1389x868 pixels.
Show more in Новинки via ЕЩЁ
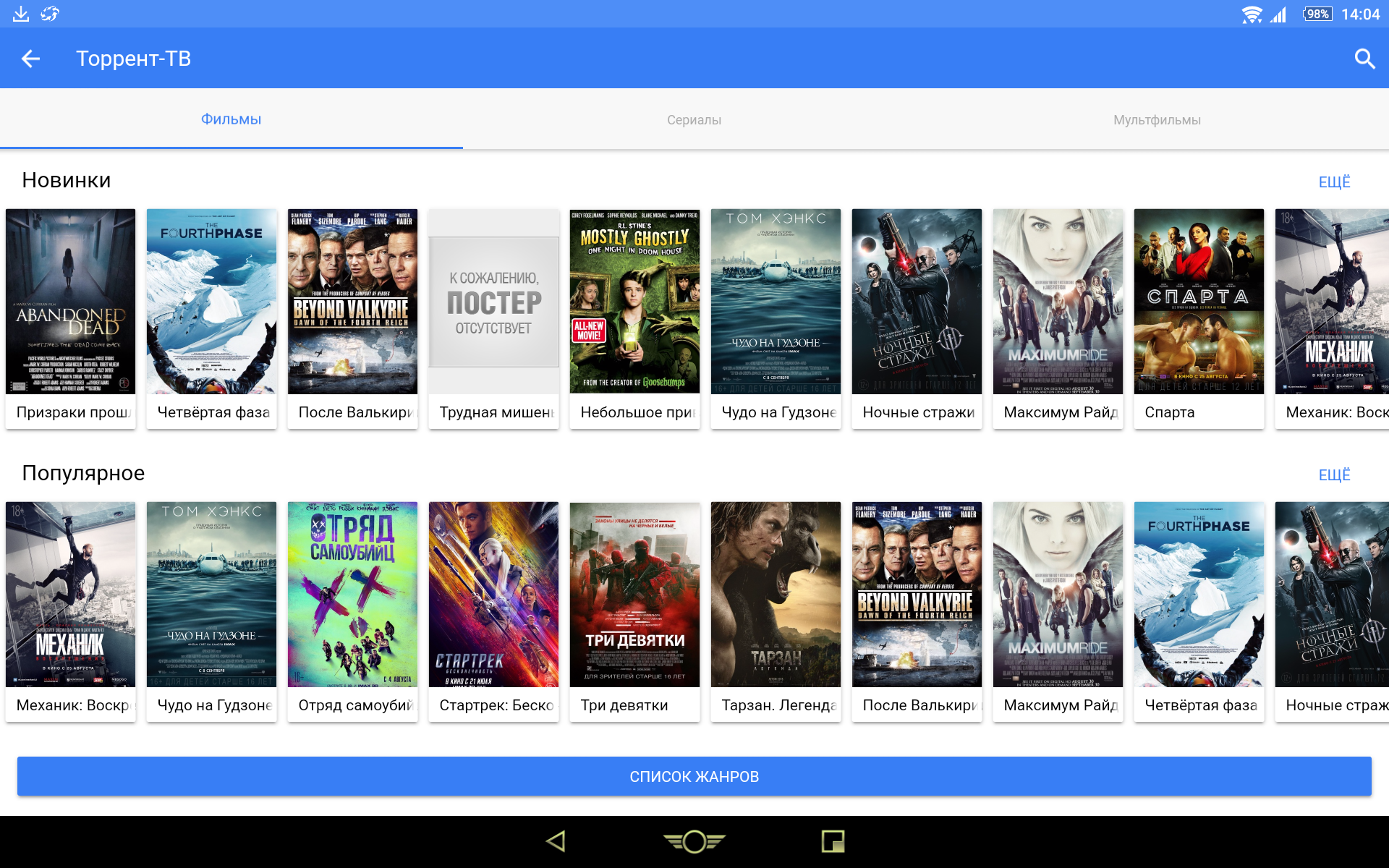pos(1334,182)
